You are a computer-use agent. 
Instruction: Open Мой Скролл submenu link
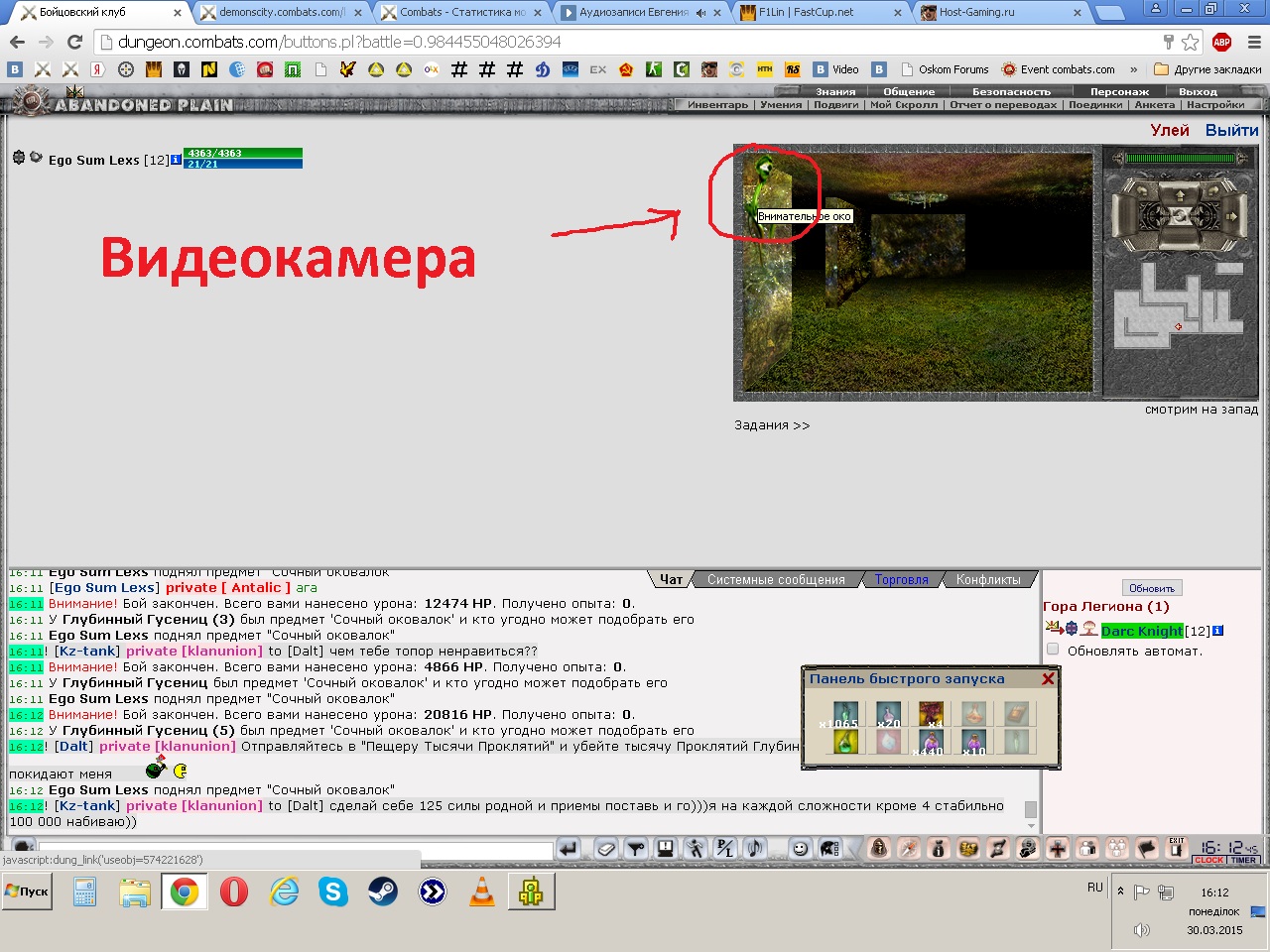coord(903,104)
